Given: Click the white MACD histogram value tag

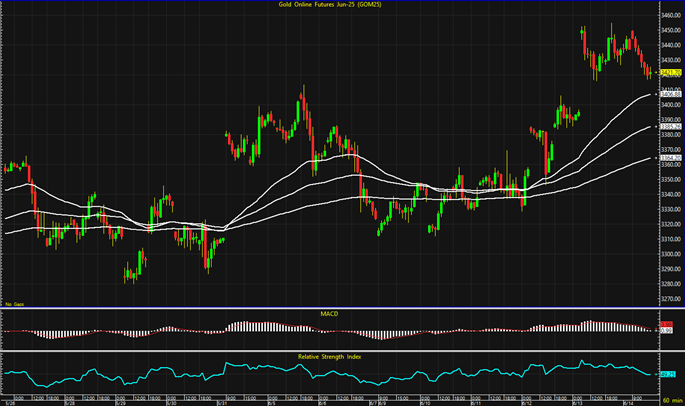Looking at the screenshot, I should (x=666, y=331).
